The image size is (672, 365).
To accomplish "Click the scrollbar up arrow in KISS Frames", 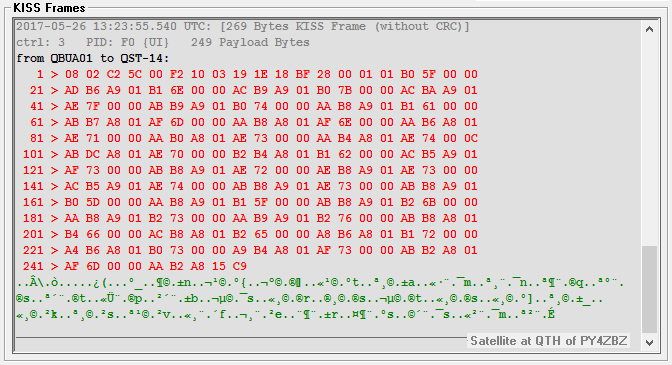I will pyautogui.click(x=649, y=30).
